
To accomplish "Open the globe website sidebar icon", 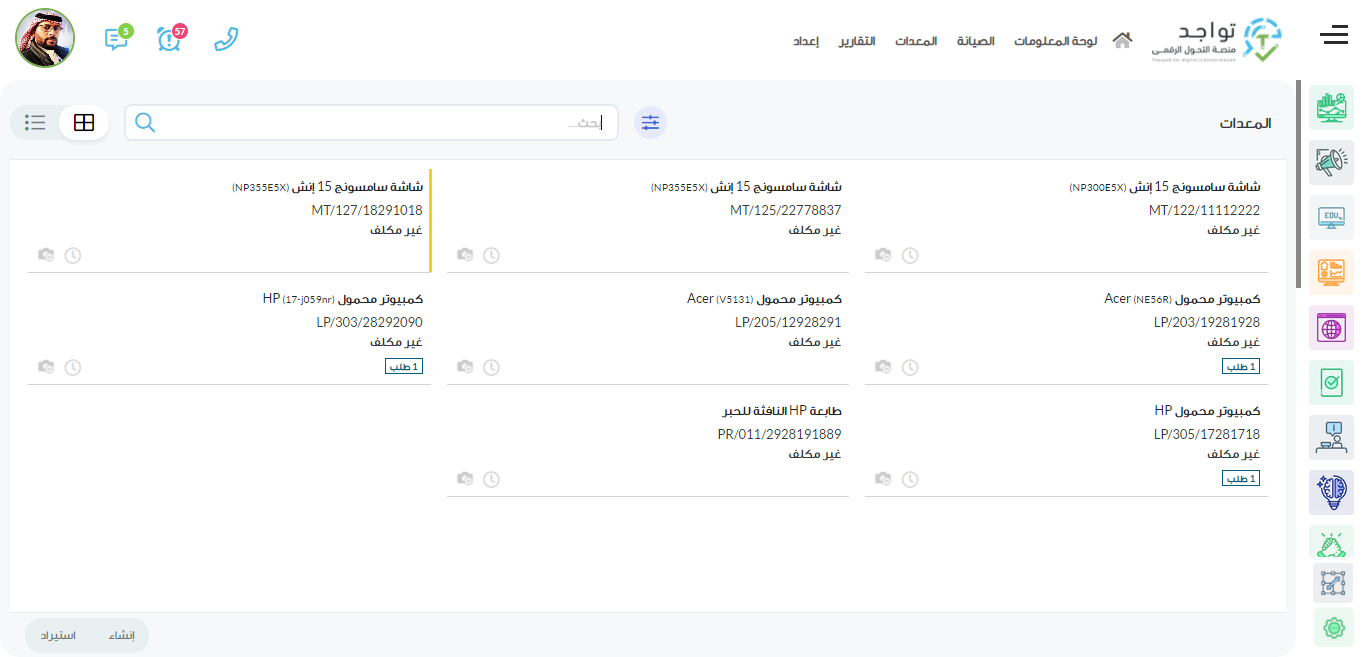I will 1331,327.
